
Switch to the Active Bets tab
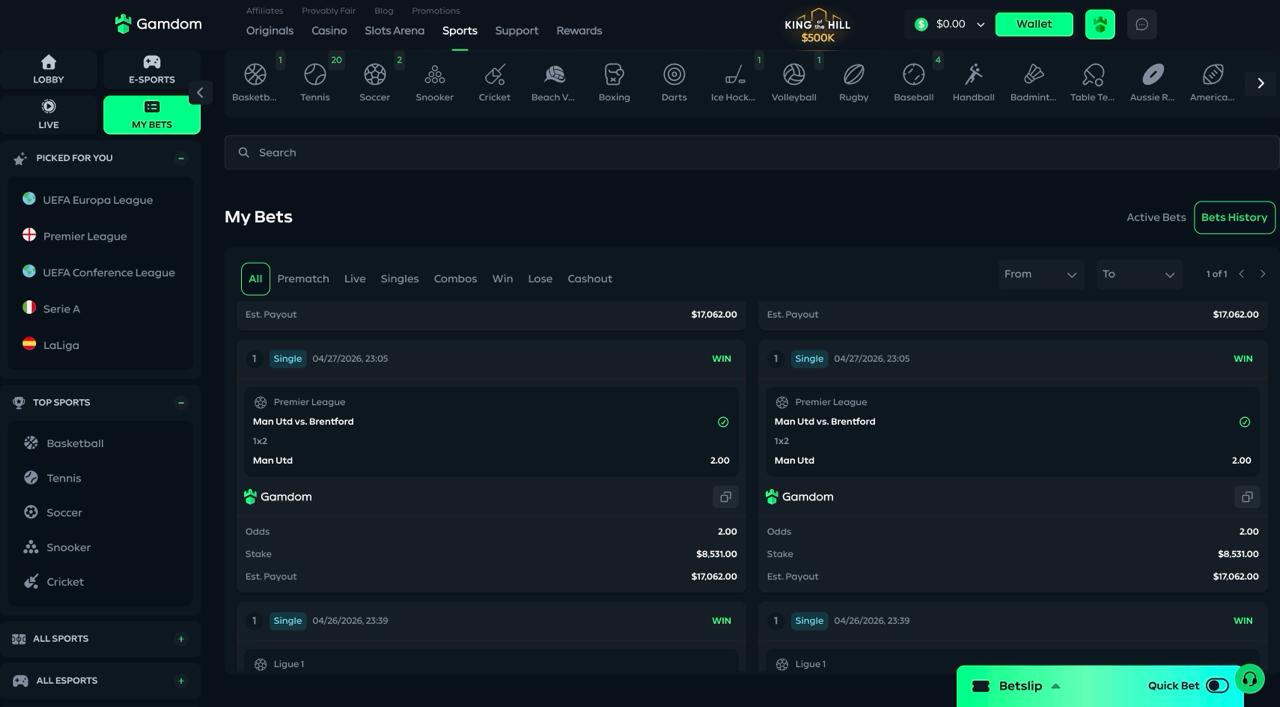coord(1156,217)
